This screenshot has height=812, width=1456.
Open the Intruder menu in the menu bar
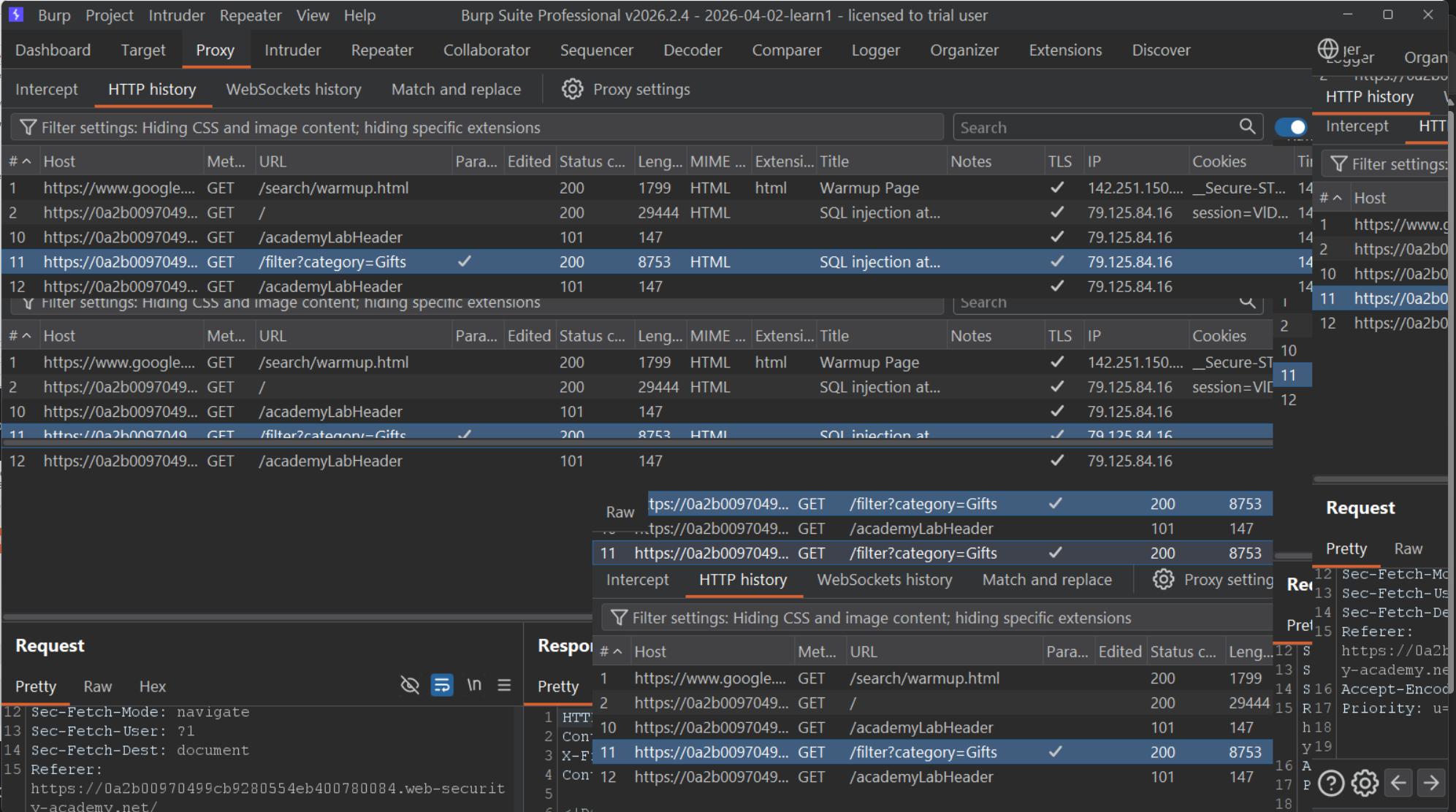(176, 15)
